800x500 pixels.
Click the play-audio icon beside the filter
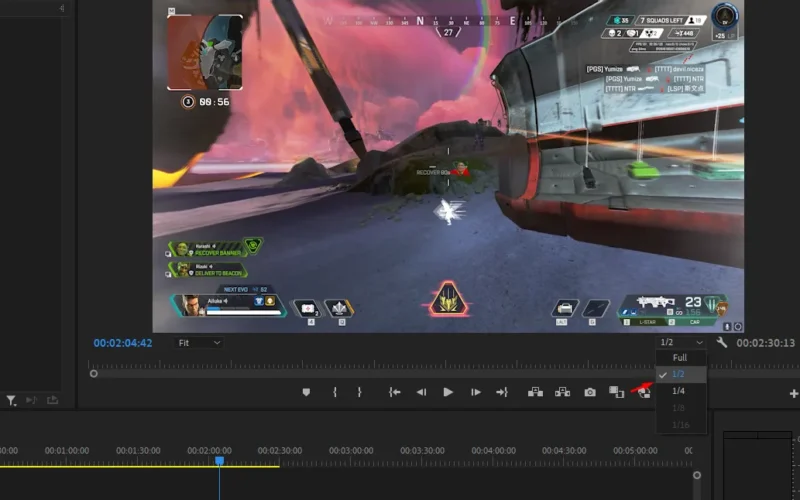coord(32,401)
